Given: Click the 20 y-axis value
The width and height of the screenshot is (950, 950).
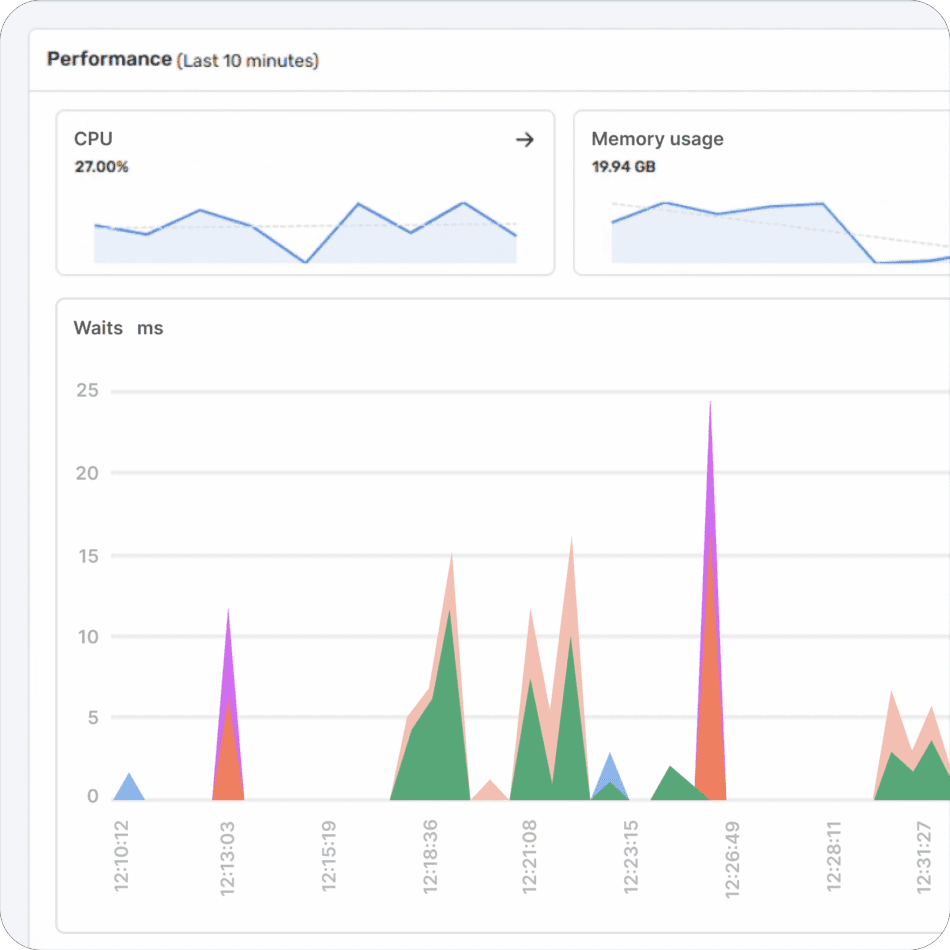Looking at the screenshot, I should coord(87,473).
